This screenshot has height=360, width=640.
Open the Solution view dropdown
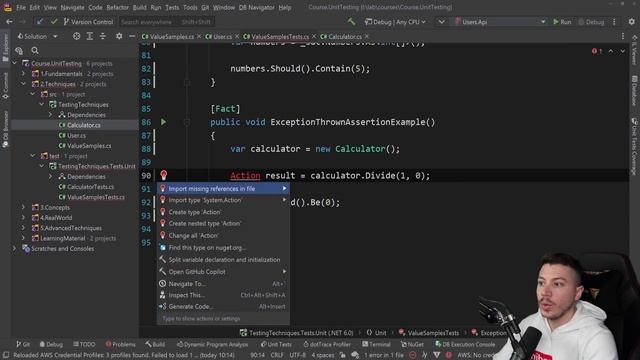(37, 36)
